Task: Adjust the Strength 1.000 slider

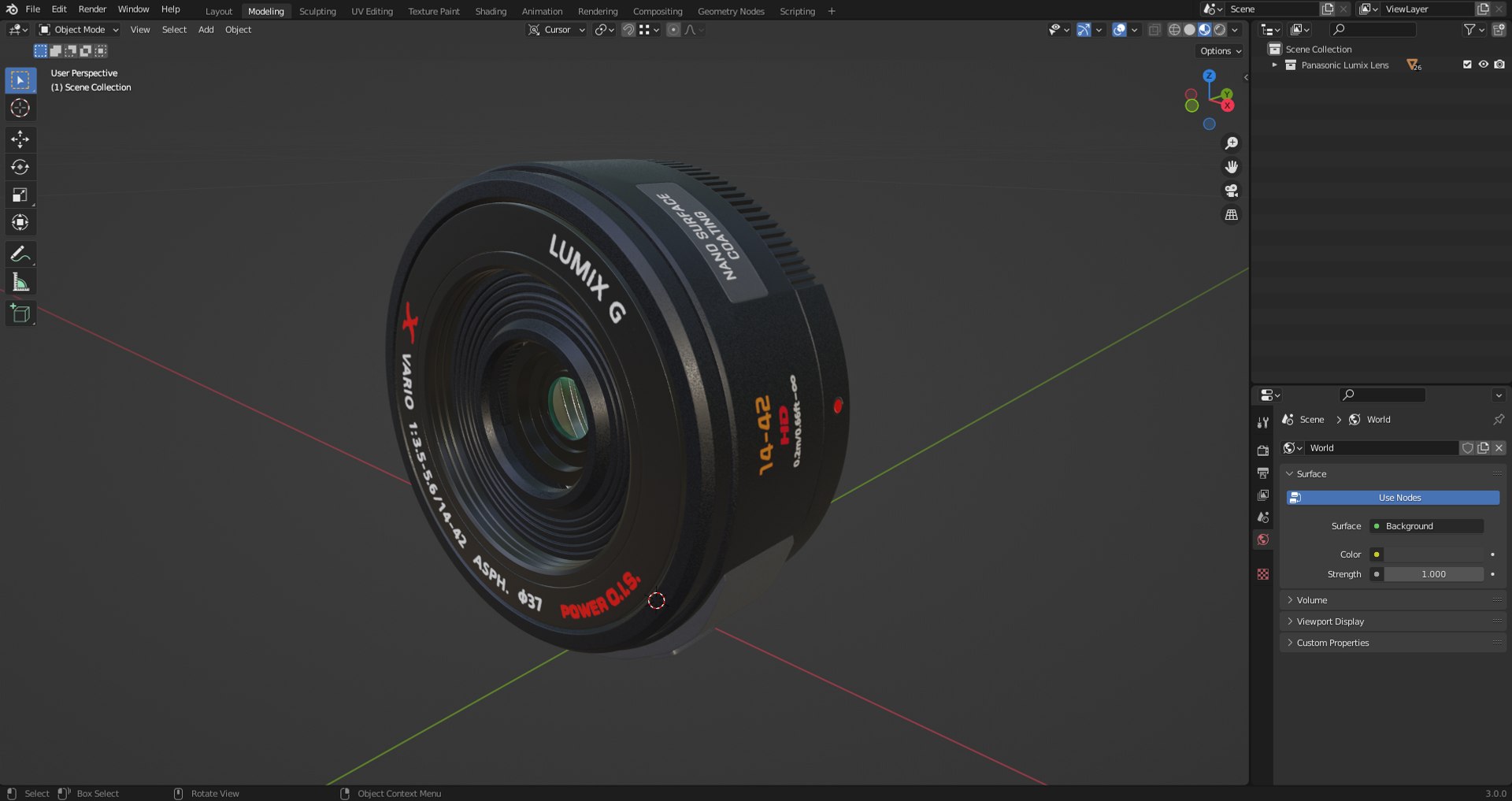Action: pyautogui.click(x=1433, y=574)
